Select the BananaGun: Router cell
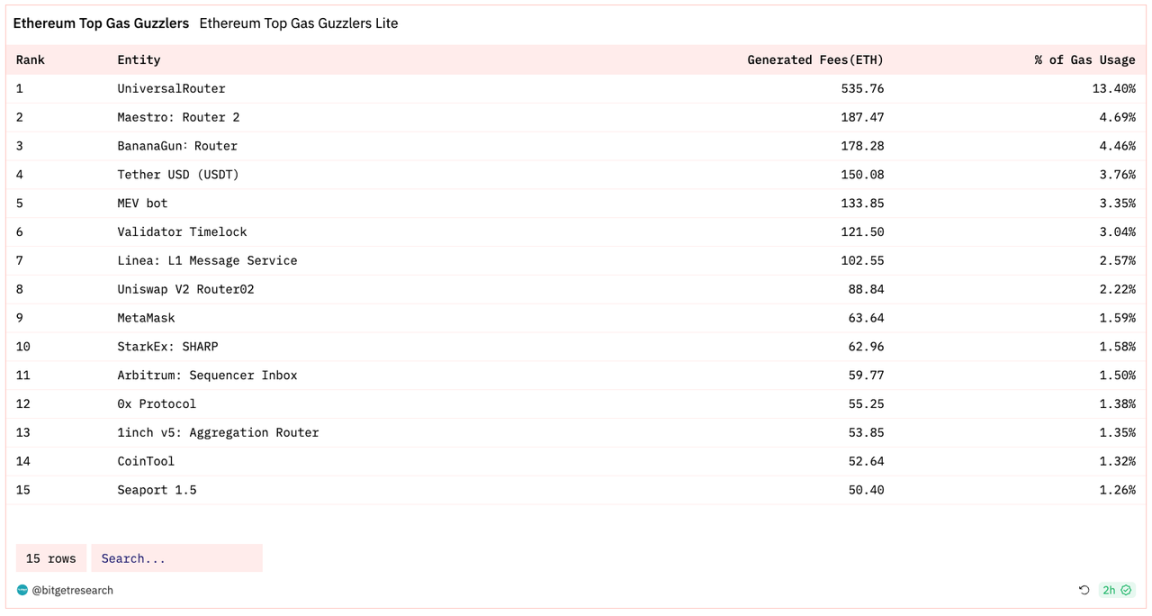The image size is (1152, 616). (177, 146)
